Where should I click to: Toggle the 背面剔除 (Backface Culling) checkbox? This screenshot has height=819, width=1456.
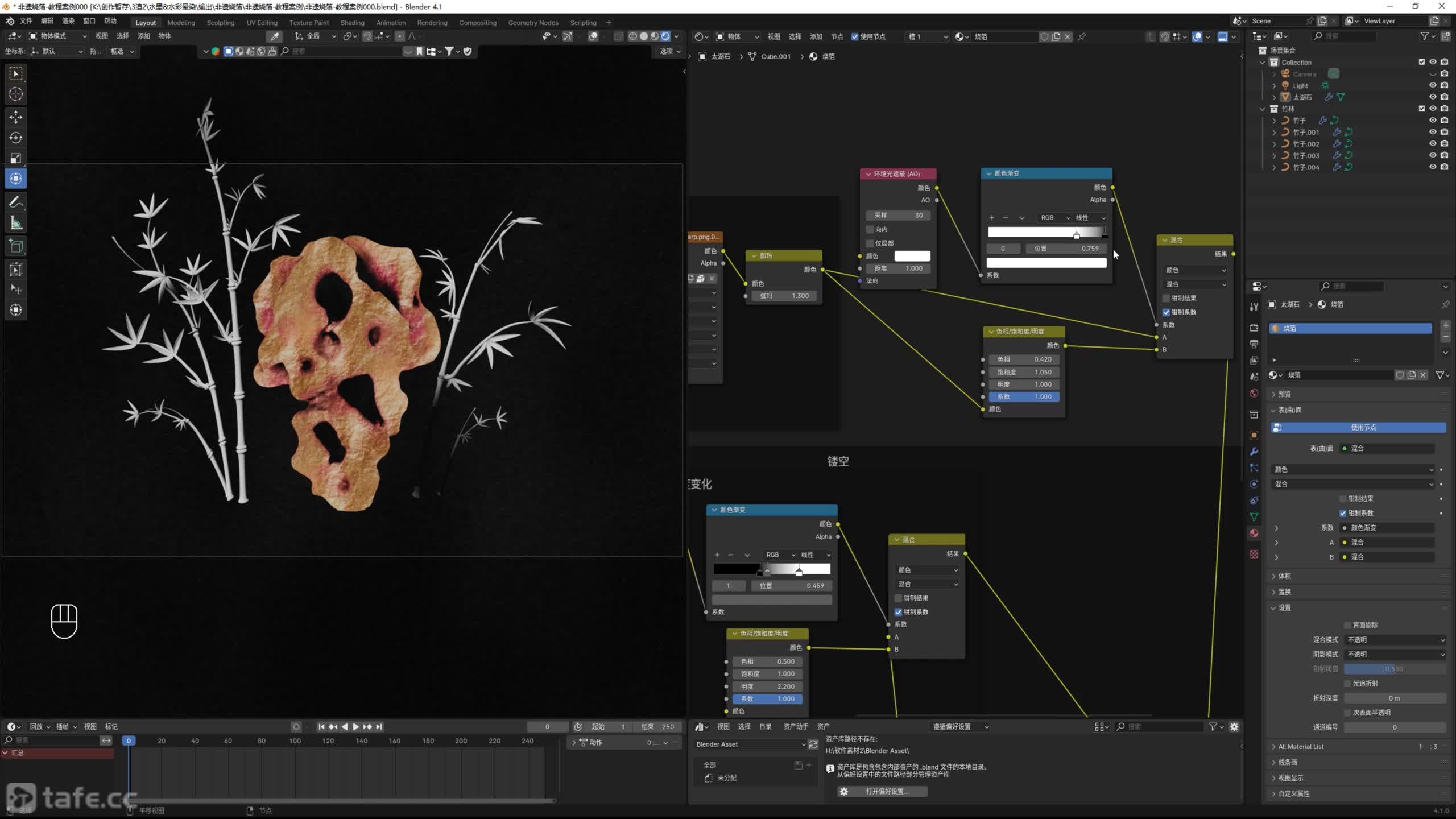[1347, 625]
